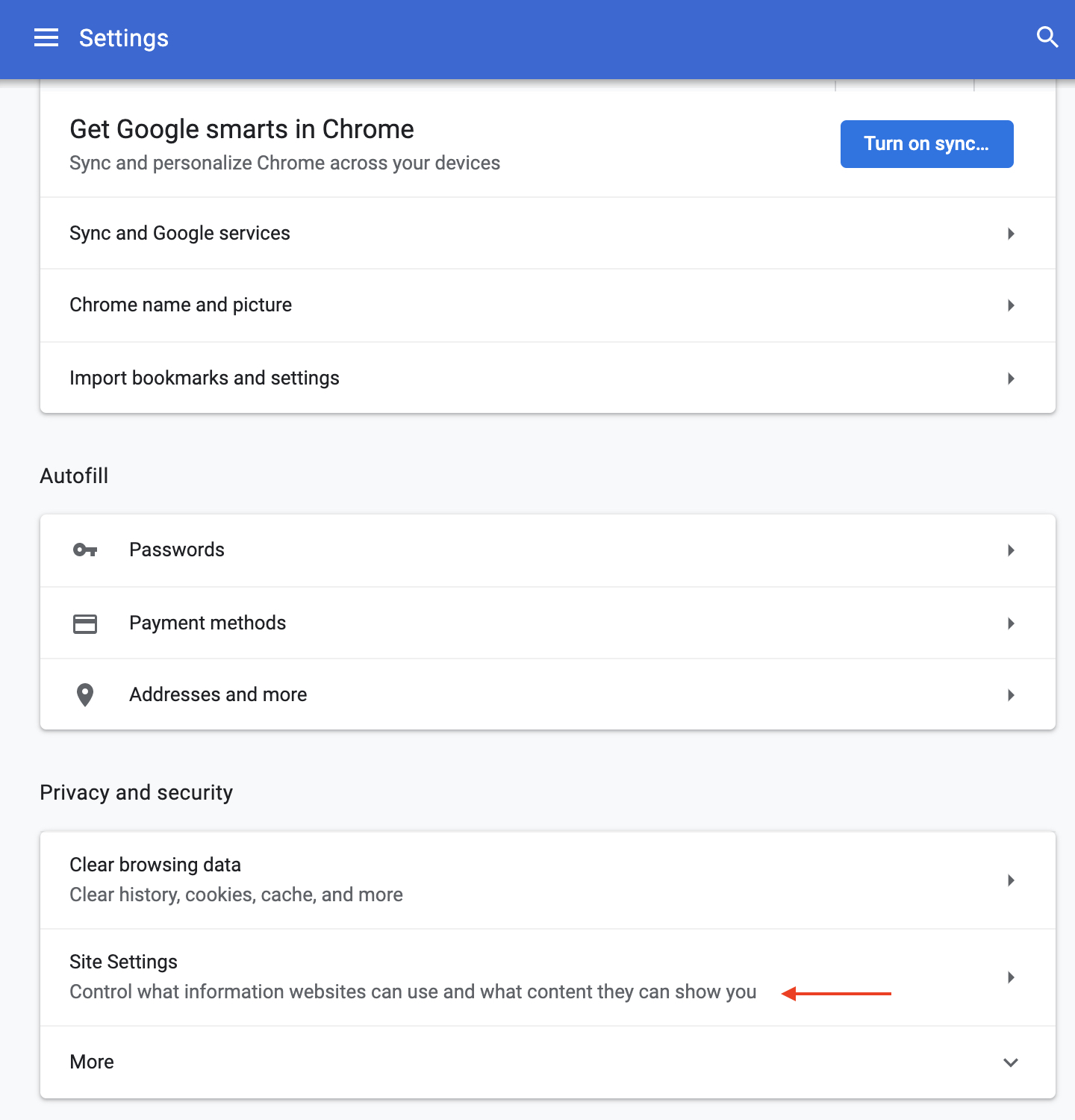Open Sync and Google services
1075x1120 pixels.
pos(548,234)
